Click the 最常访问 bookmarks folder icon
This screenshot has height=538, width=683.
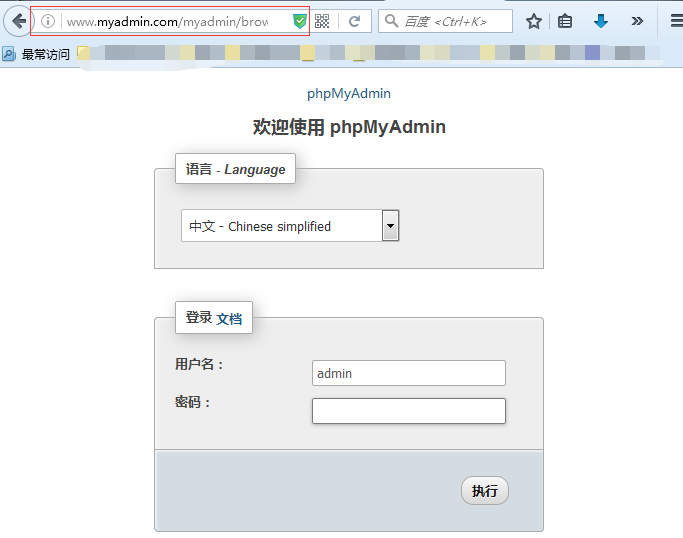click(x=8, y=54)
